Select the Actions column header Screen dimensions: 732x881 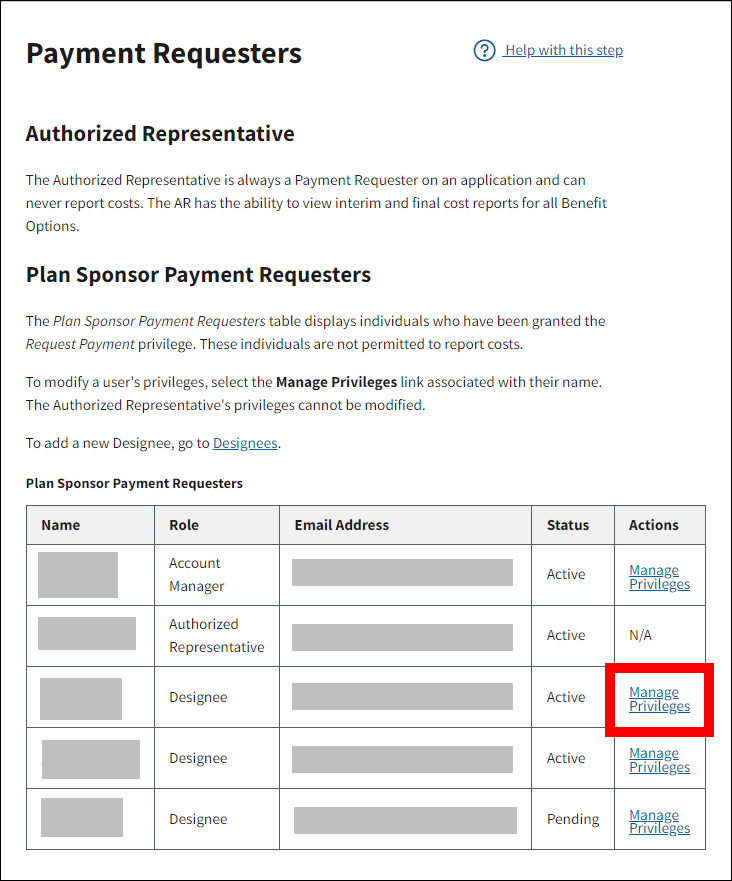click(x=654, y=525)
